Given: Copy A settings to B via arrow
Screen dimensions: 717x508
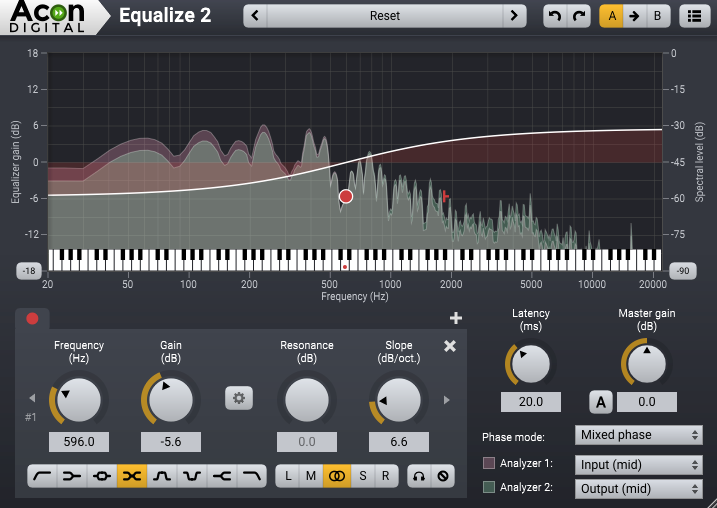Looking at the screenshot, I should [x=634, y=16].
